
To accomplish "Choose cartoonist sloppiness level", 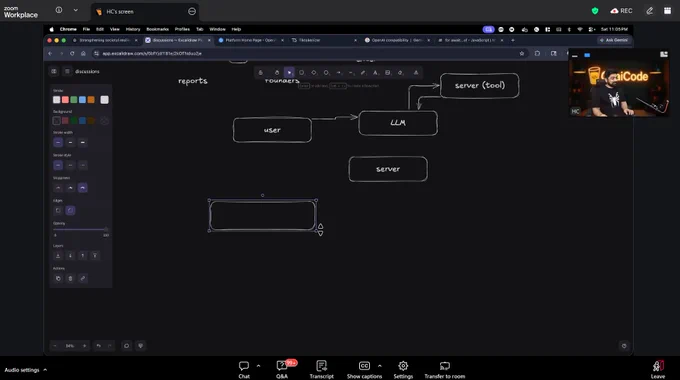I will 82,187.
